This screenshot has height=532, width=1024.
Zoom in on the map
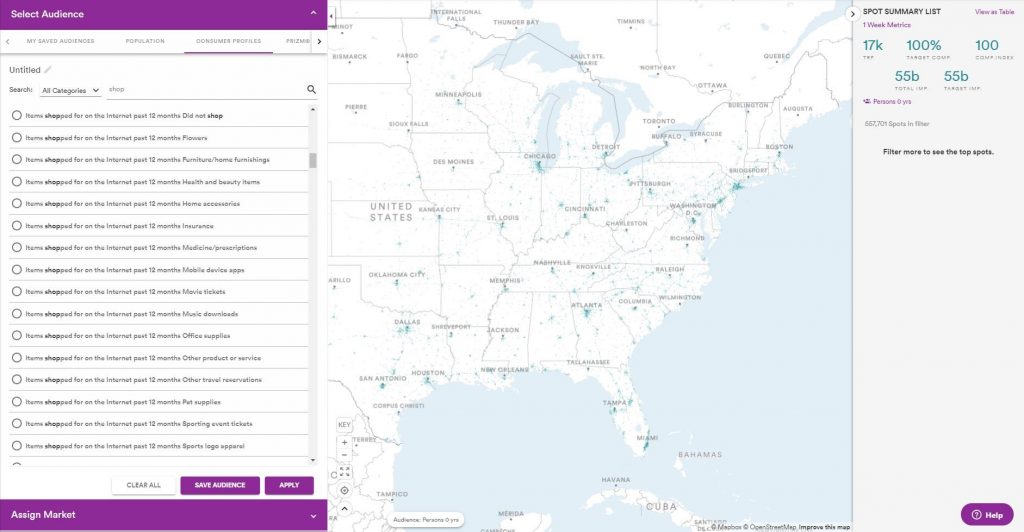pyautogui.click(x=344, y=441)
